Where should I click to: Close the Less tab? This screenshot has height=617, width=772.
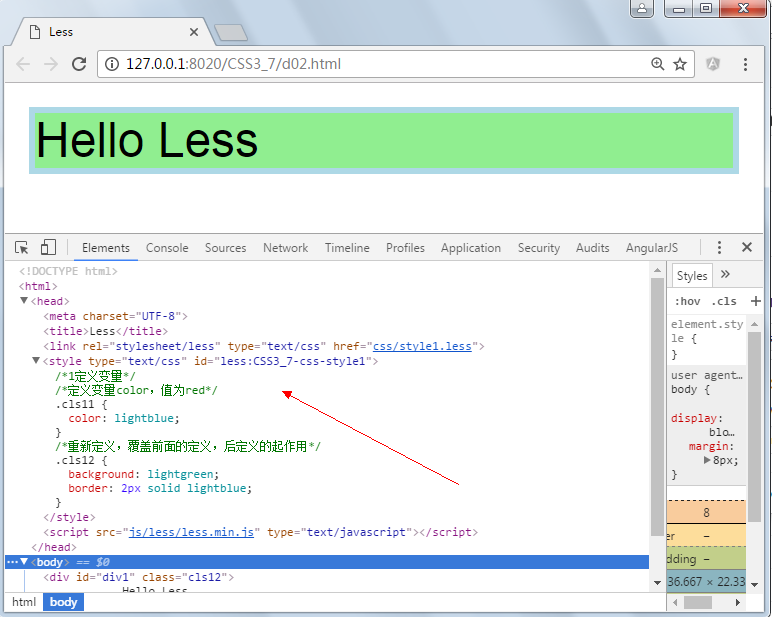tap(193, 32)
